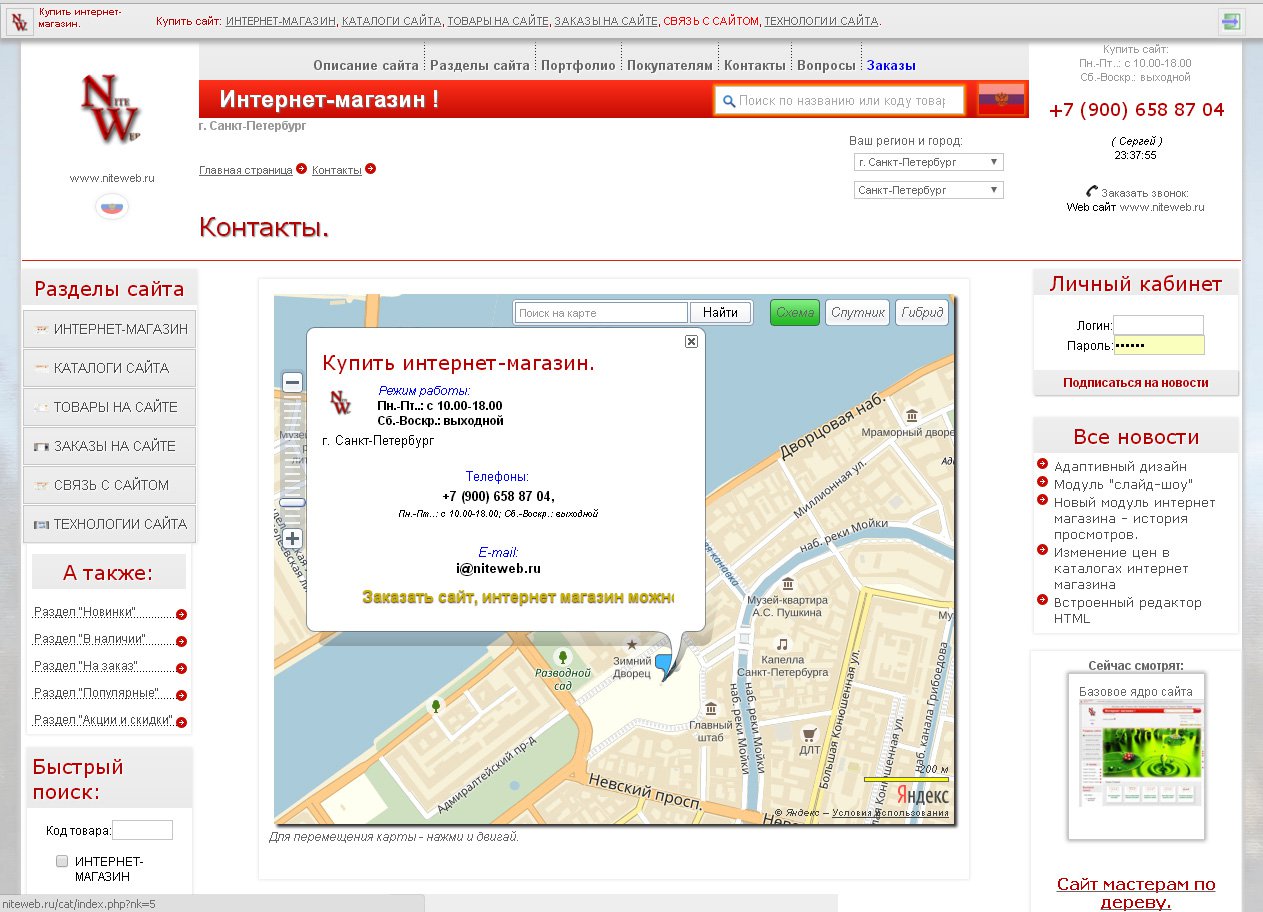1263x912 pixels.
Task: Open Покупателям menu item
Action: click(x=670, y=65)
